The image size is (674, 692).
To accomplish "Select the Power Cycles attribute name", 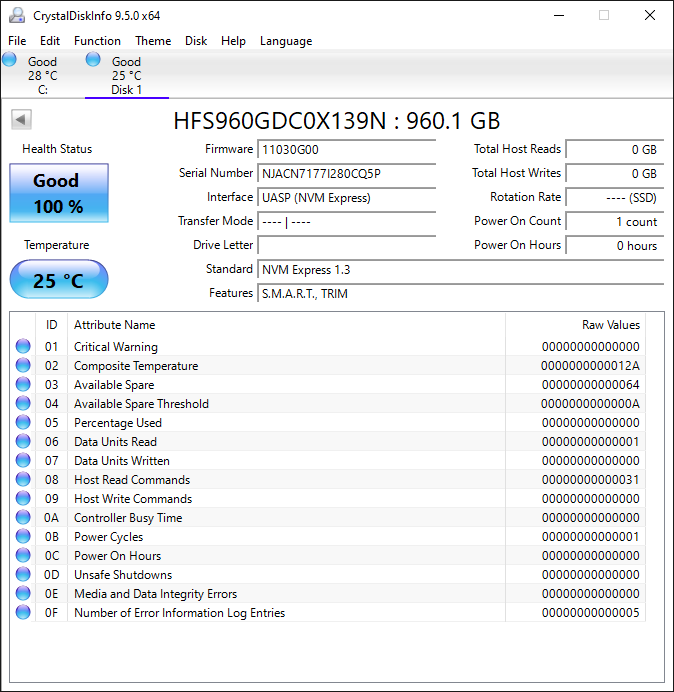I will [109, 537].
